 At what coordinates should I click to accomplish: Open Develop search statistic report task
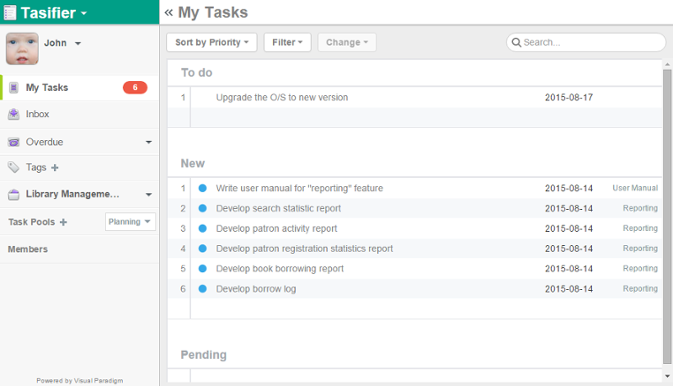click(278, 208)
